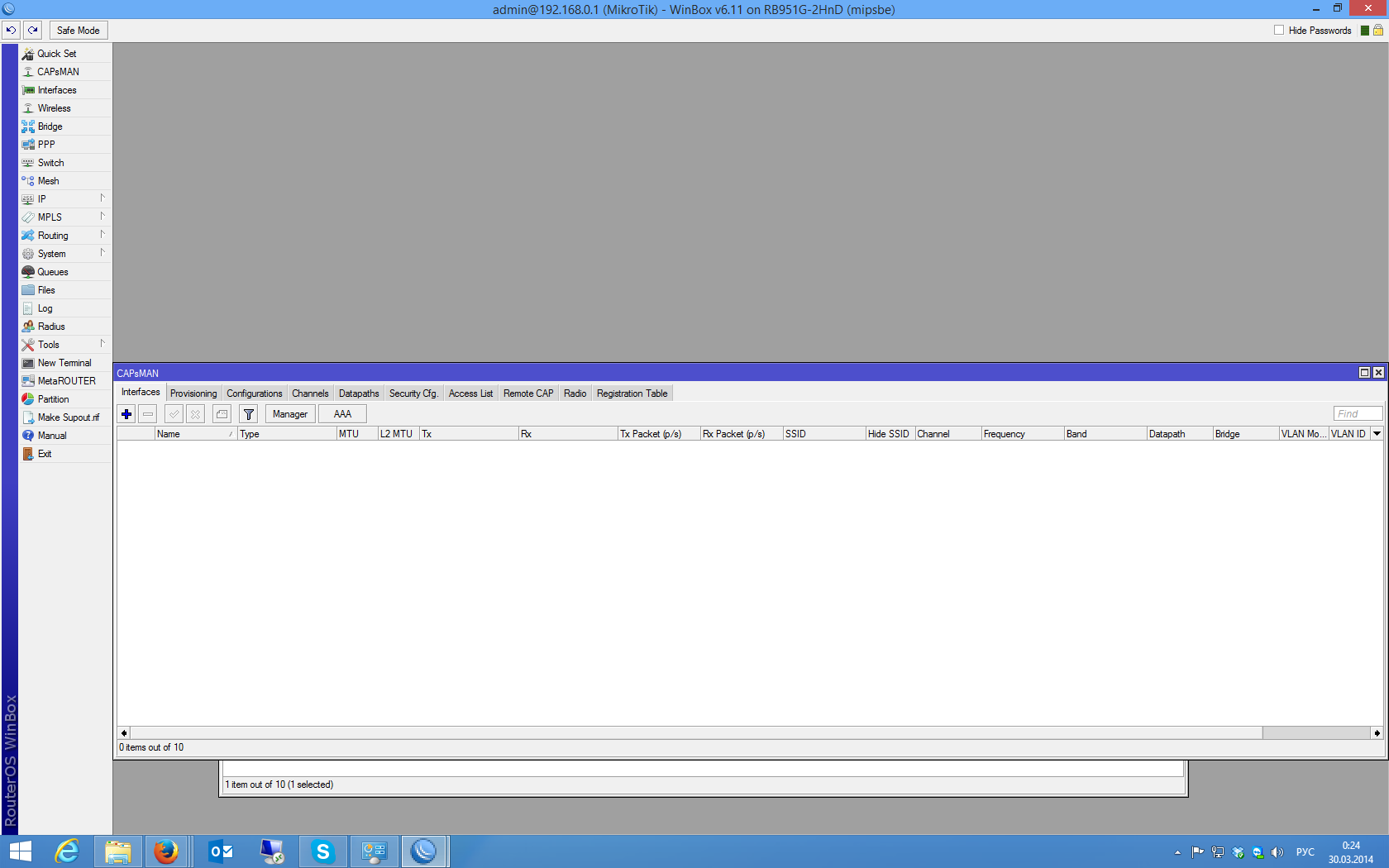Open CAPsMAN from the sidebar
The image size is (1389, 868).
click(x=65, y=72)
